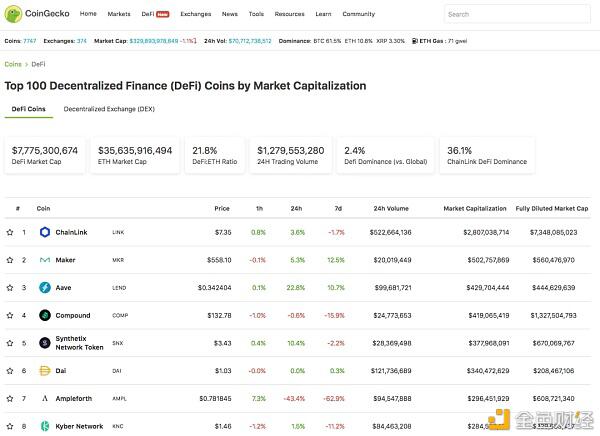Switch to the DeFi Coins tab
This screenshot has height=436, width=600.
point(29,109)
